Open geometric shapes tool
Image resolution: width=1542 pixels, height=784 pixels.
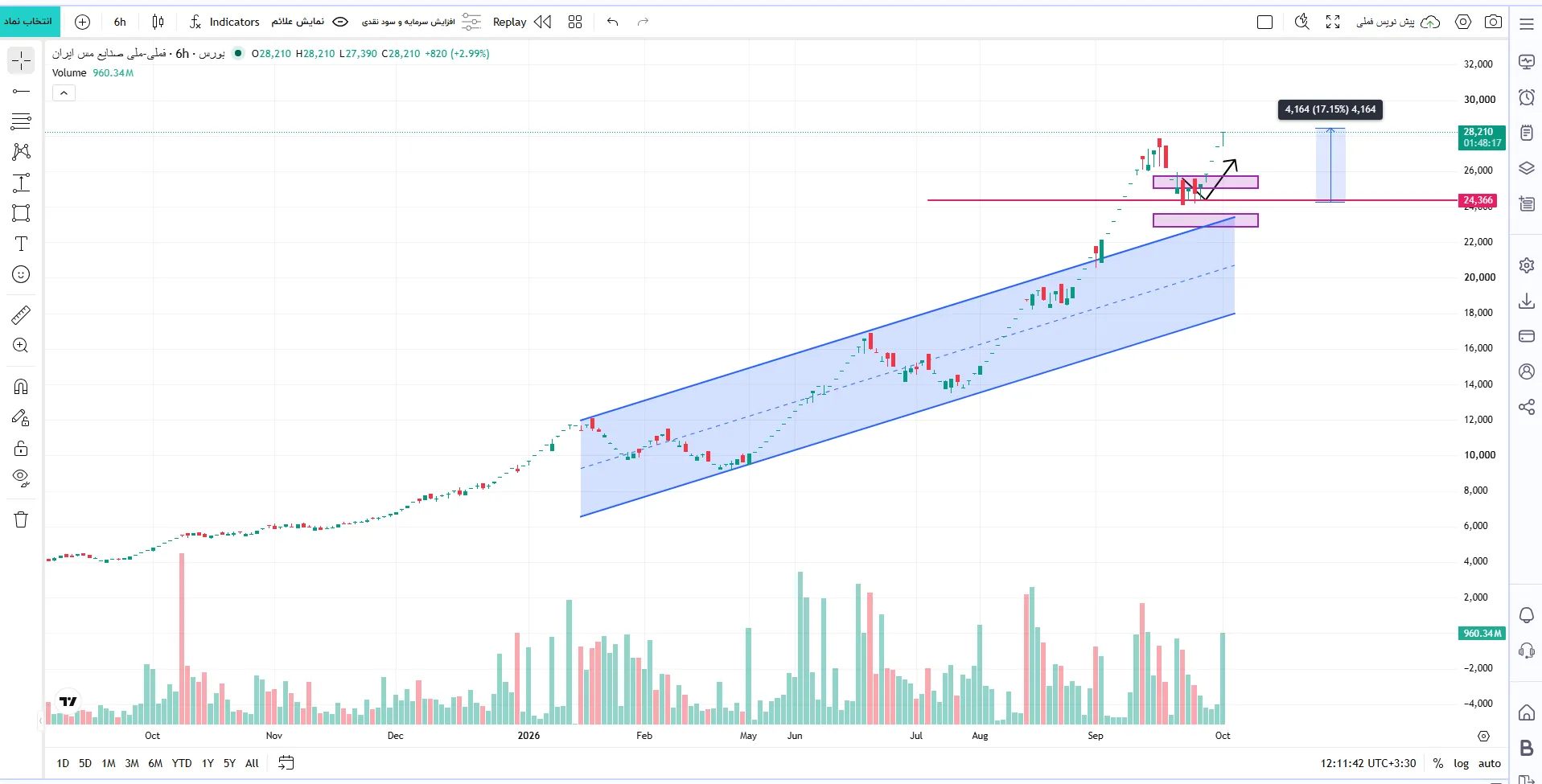pos(21,213)
